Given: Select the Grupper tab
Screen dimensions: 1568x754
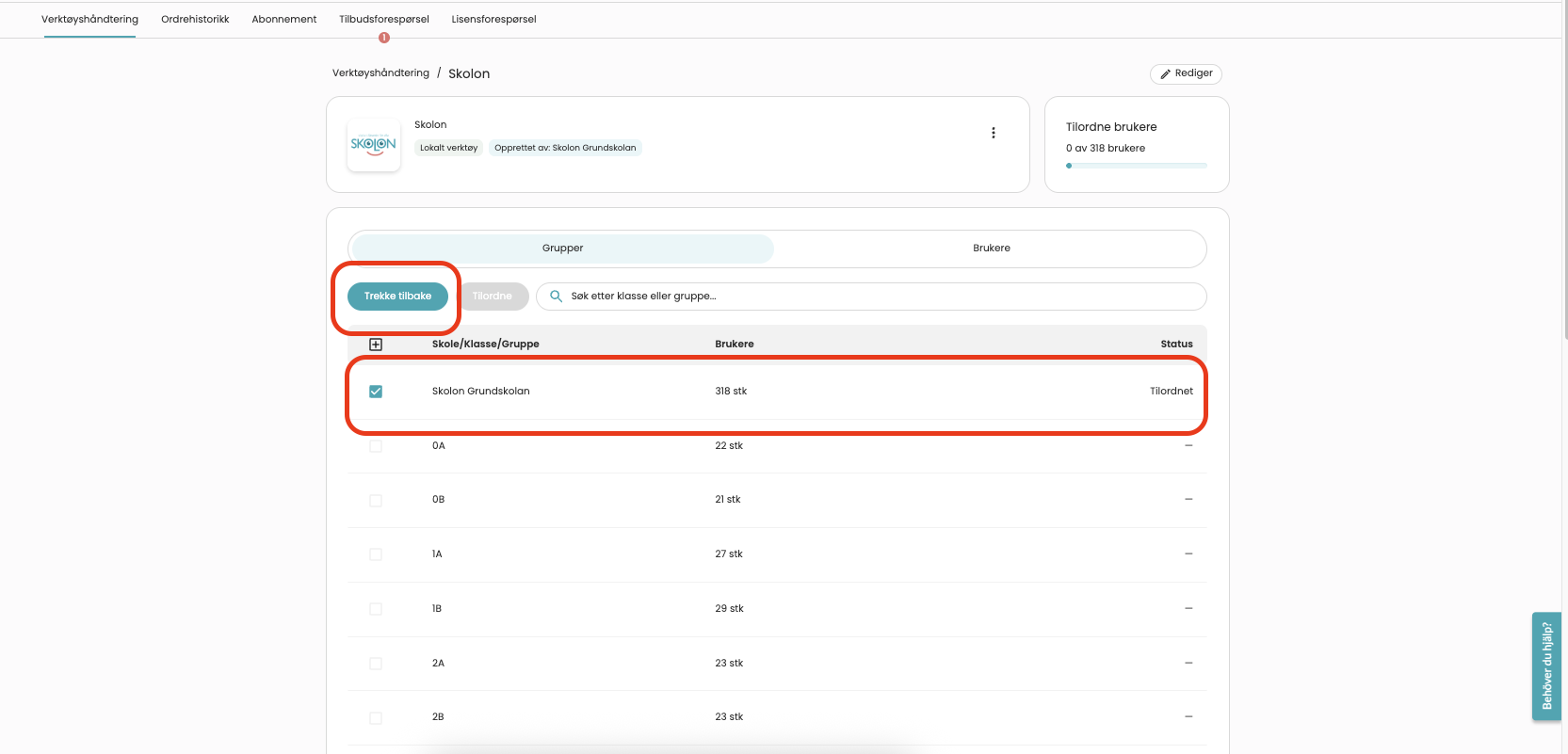Looking at the screenshot, I should point(562,249).
